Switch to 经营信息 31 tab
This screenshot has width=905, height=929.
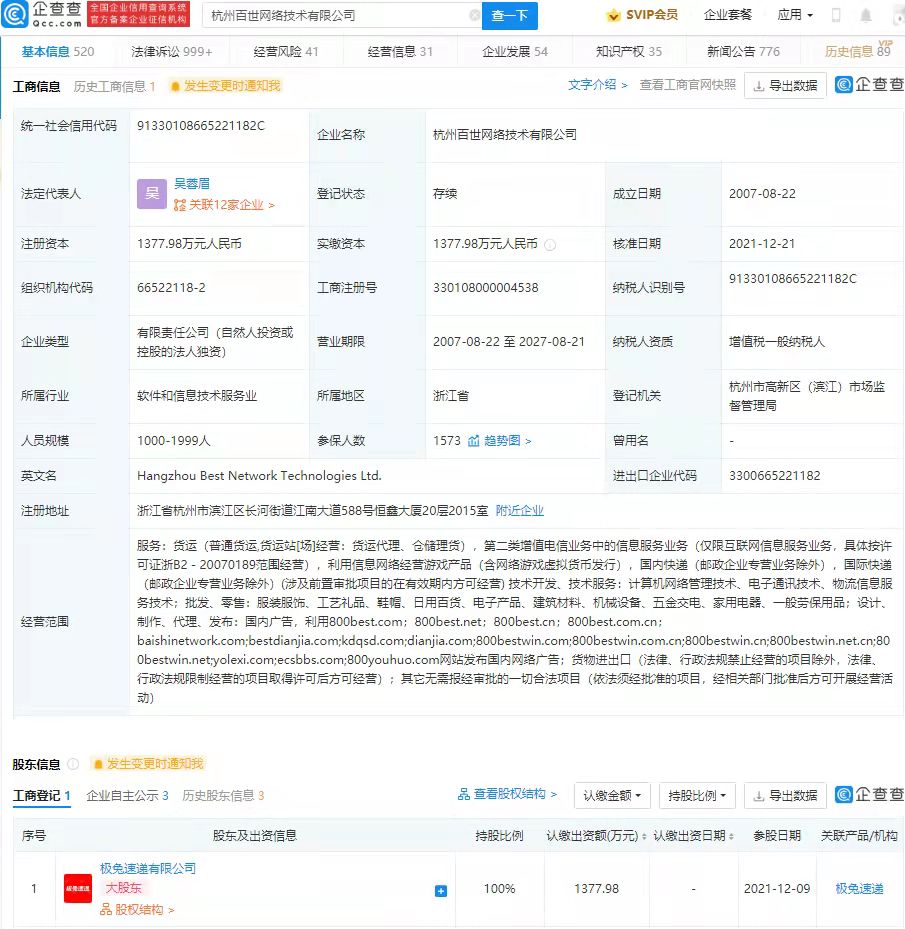(x=400, y=52)
